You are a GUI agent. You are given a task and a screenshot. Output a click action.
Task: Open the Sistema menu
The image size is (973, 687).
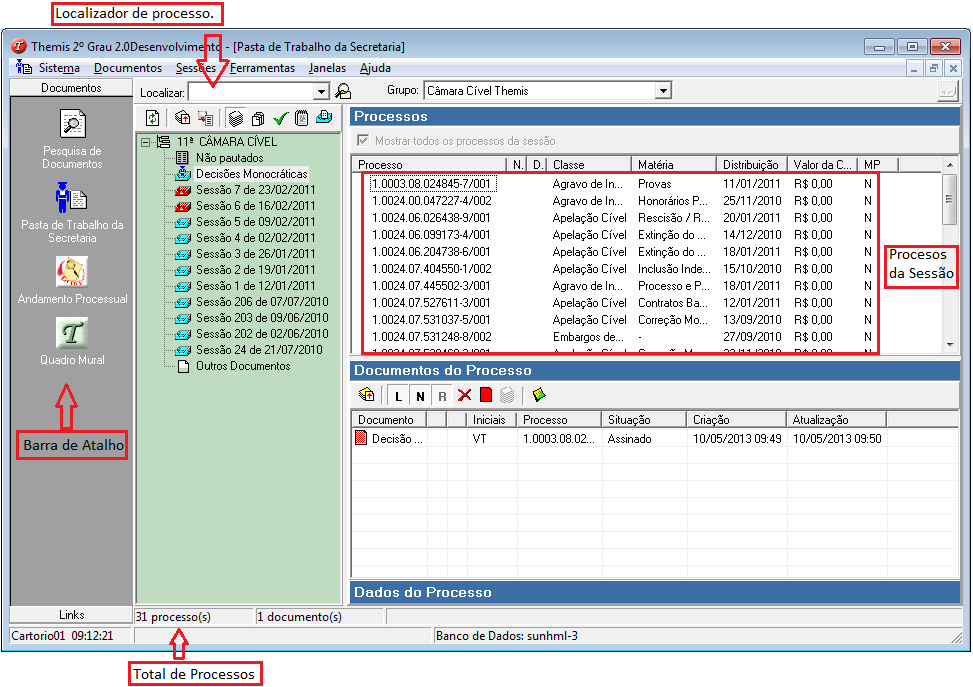pos(59,68)
